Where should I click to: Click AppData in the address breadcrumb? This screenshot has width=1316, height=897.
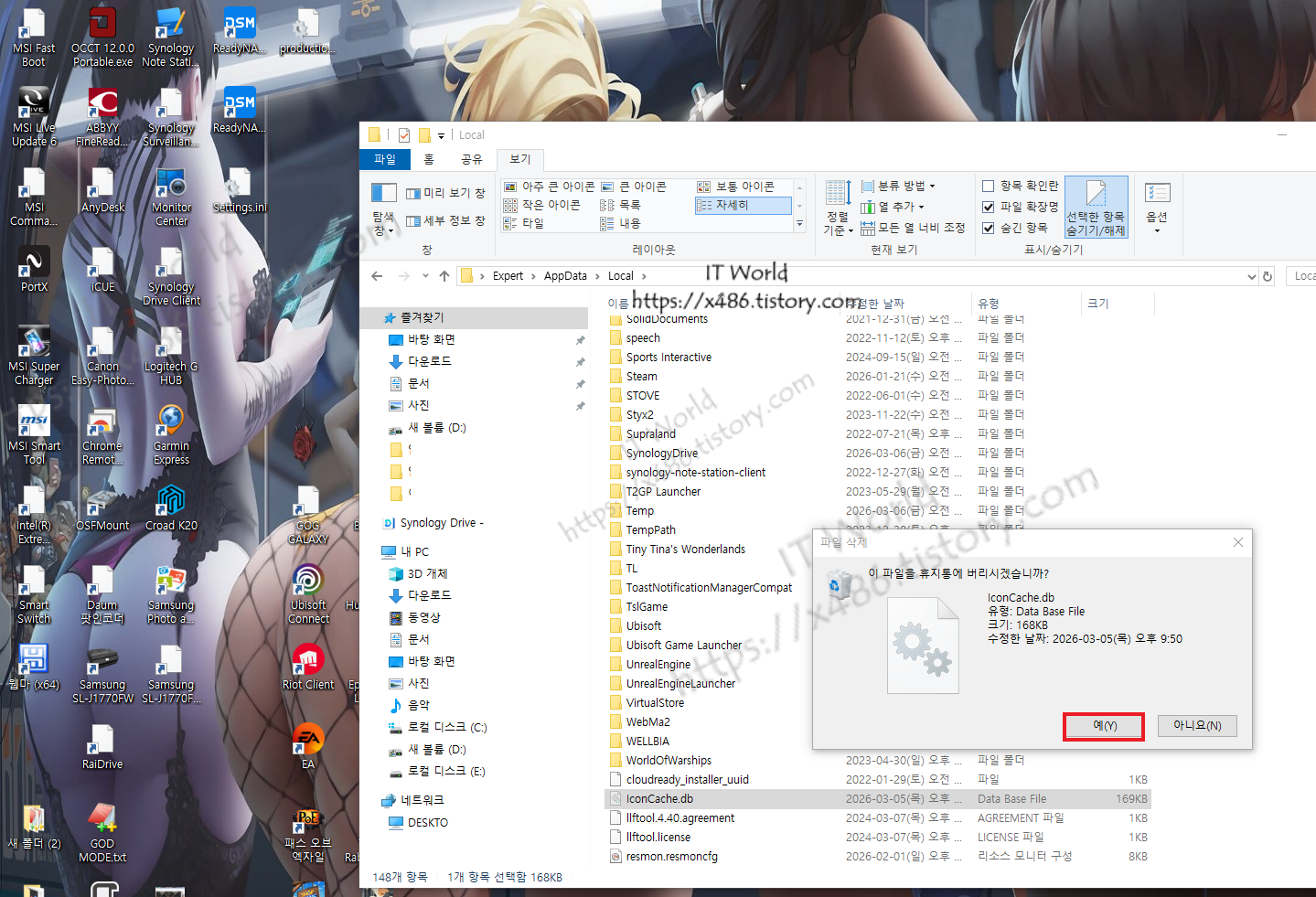click(x=565, y=275)
